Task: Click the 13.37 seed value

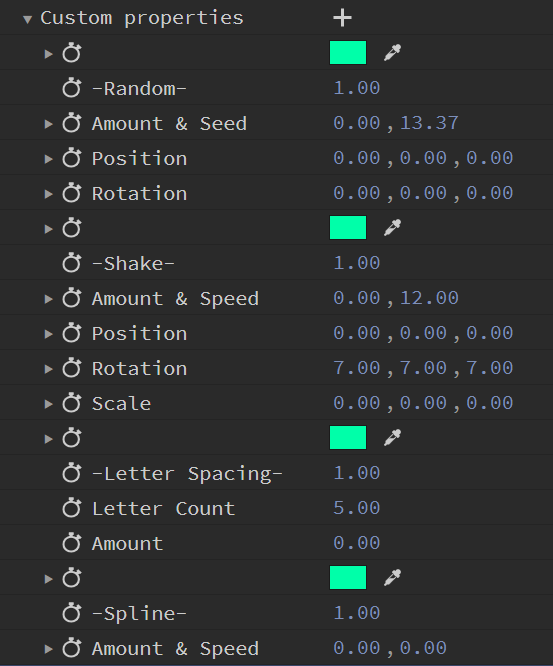Action: pyautogui.click(x=429, y=123)
